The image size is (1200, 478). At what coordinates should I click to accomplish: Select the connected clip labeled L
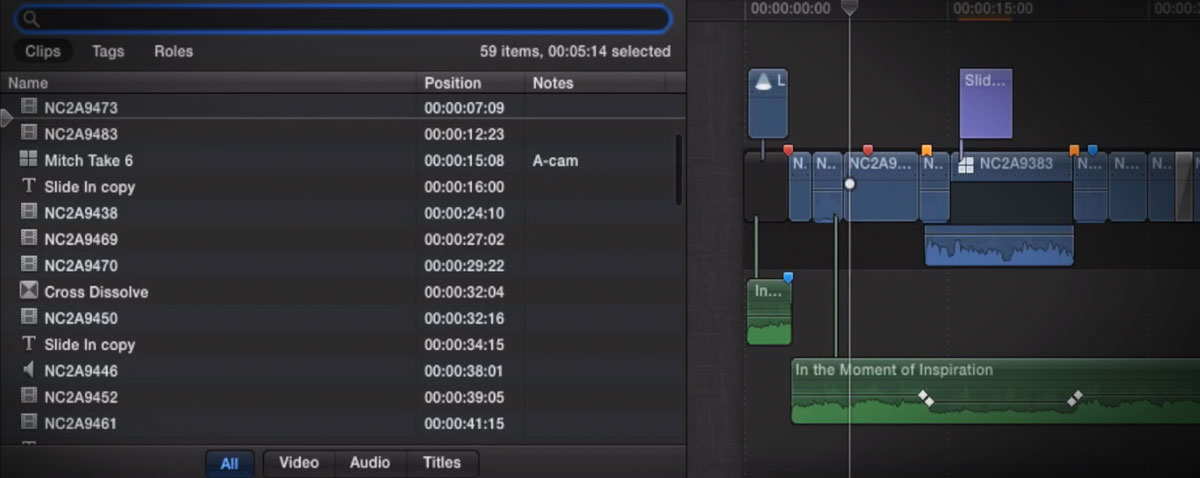(768, 103)
